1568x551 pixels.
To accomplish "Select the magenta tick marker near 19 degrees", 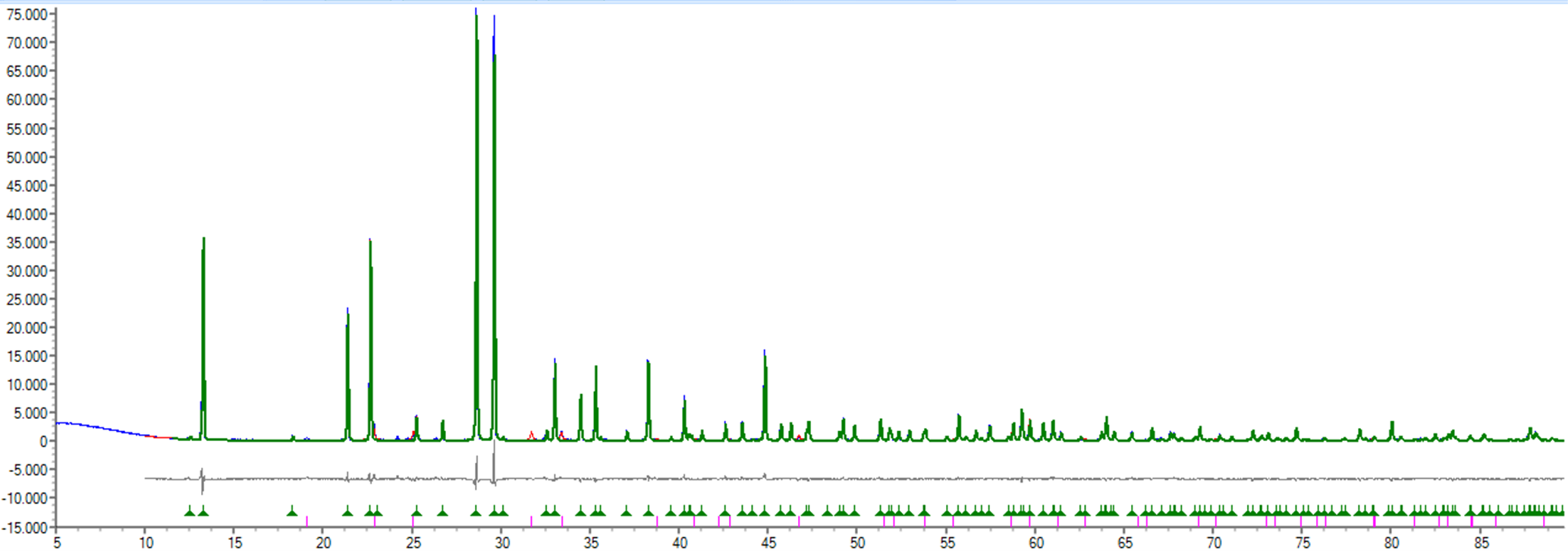I will click(306, 521).
